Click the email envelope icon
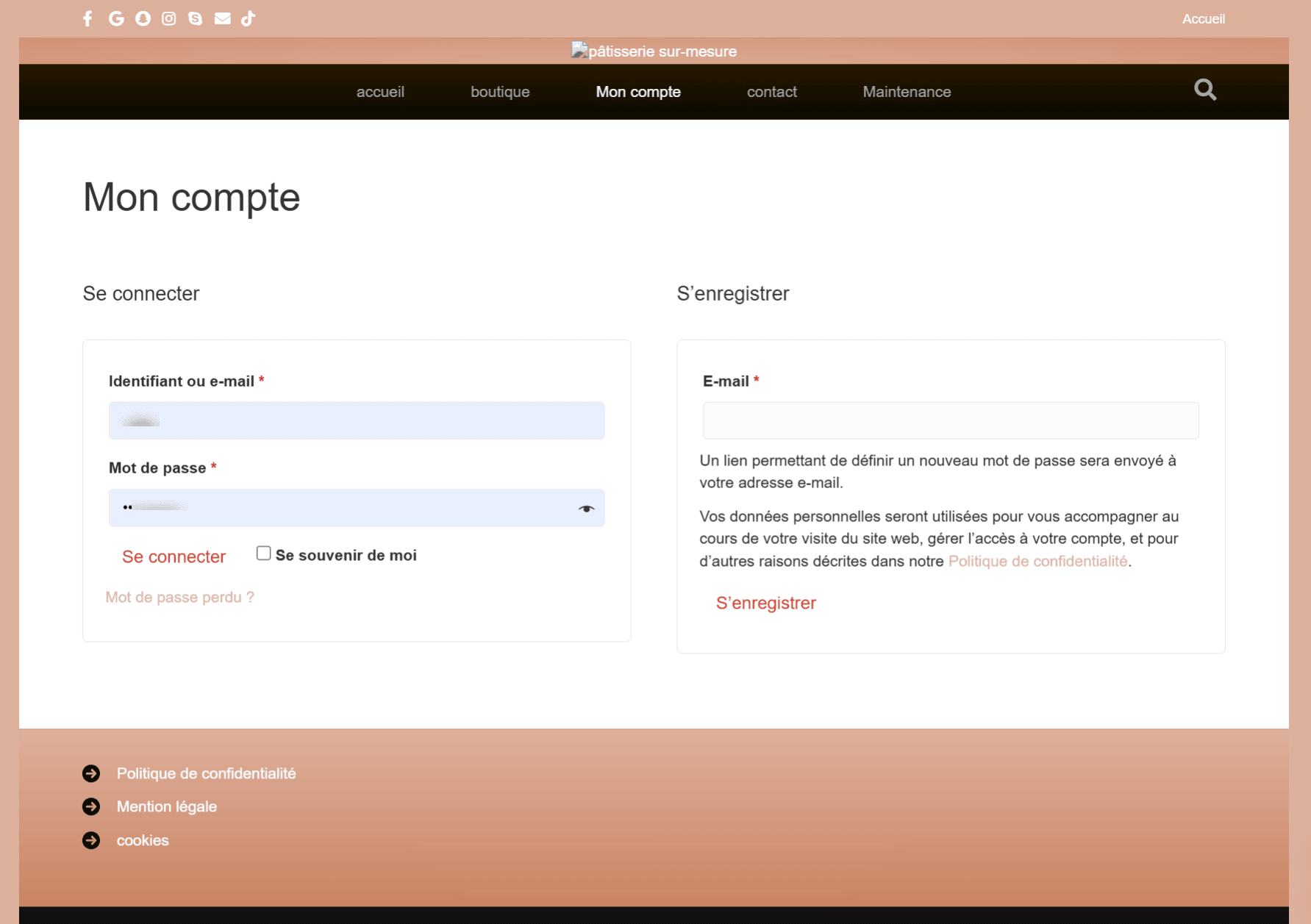Image resolution: width=1311 pixels, height=924 pixels. click(222, 18)
